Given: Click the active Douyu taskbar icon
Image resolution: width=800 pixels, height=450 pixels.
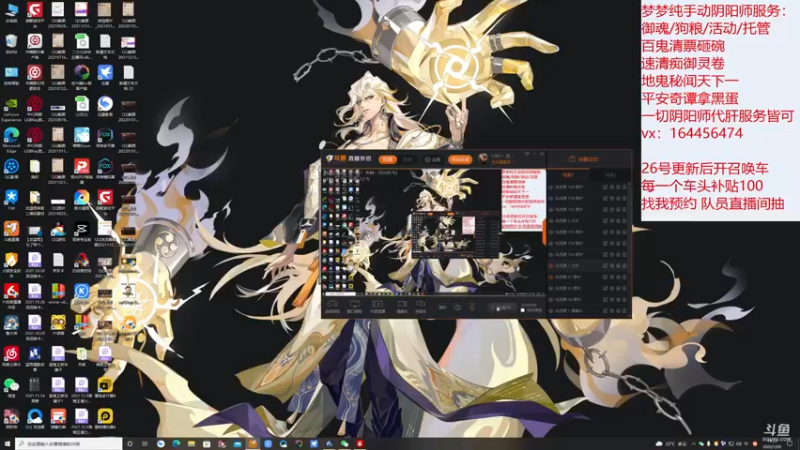Looking at the screenshot, I should [253, 444].
